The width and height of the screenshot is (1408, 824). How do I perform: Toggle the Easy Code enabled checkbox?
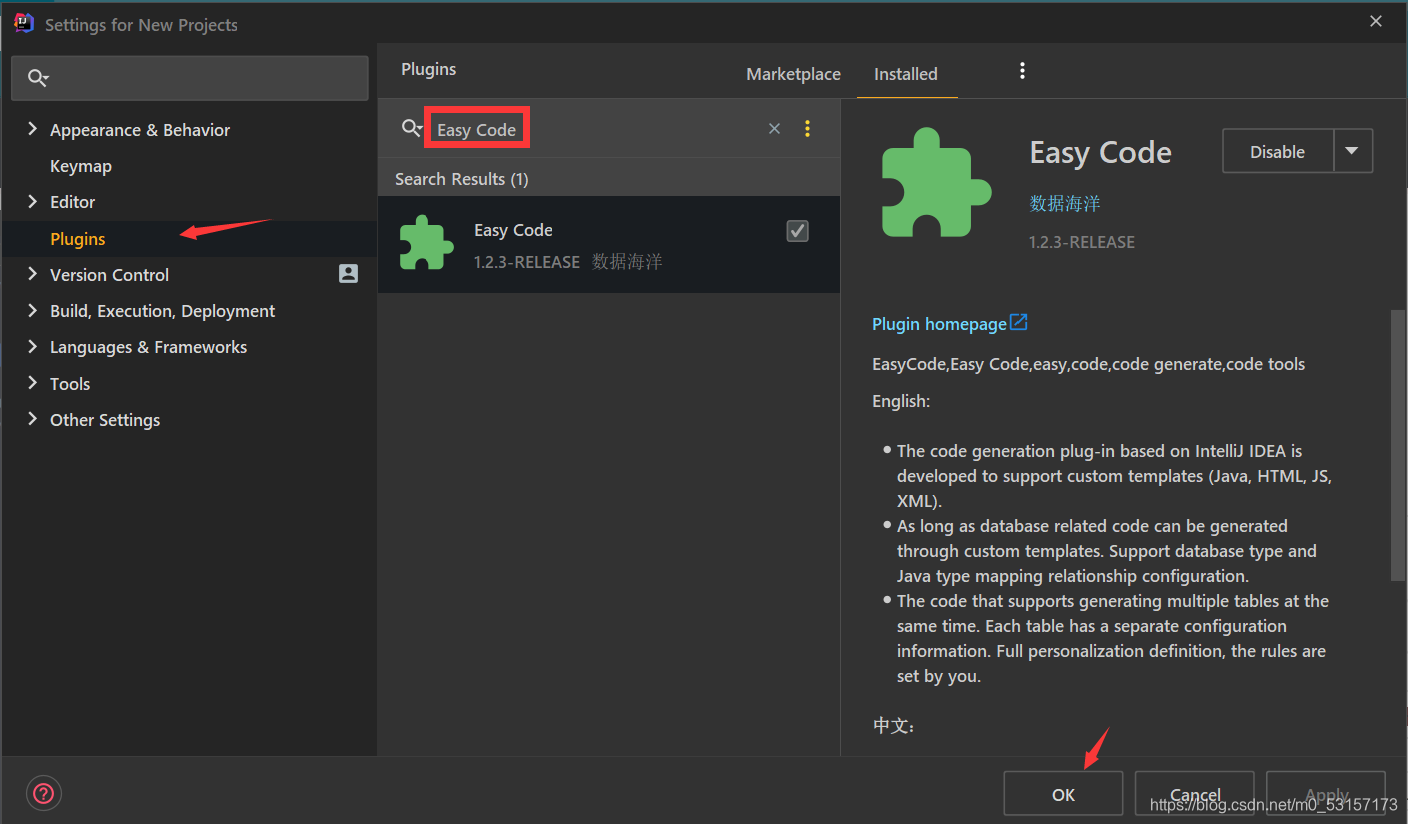pos(797,231)
